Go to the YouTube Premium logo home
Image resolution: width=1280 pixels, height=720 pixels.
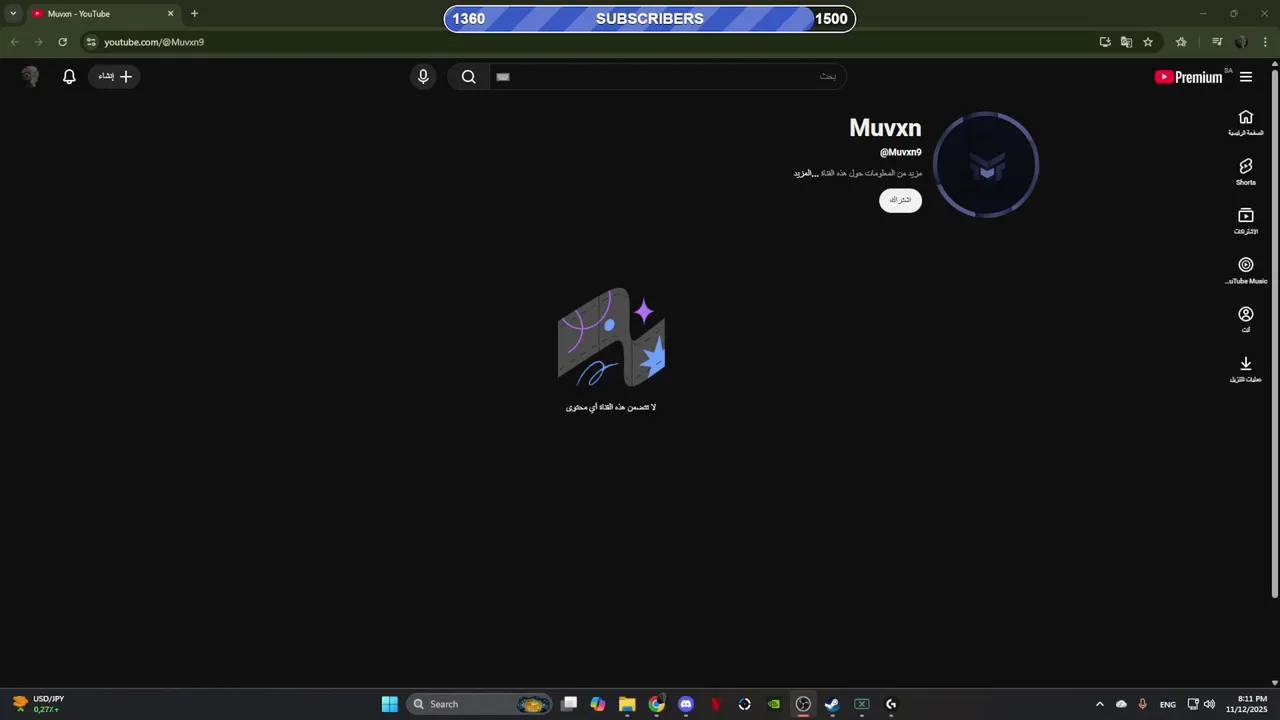(1188, 77)
